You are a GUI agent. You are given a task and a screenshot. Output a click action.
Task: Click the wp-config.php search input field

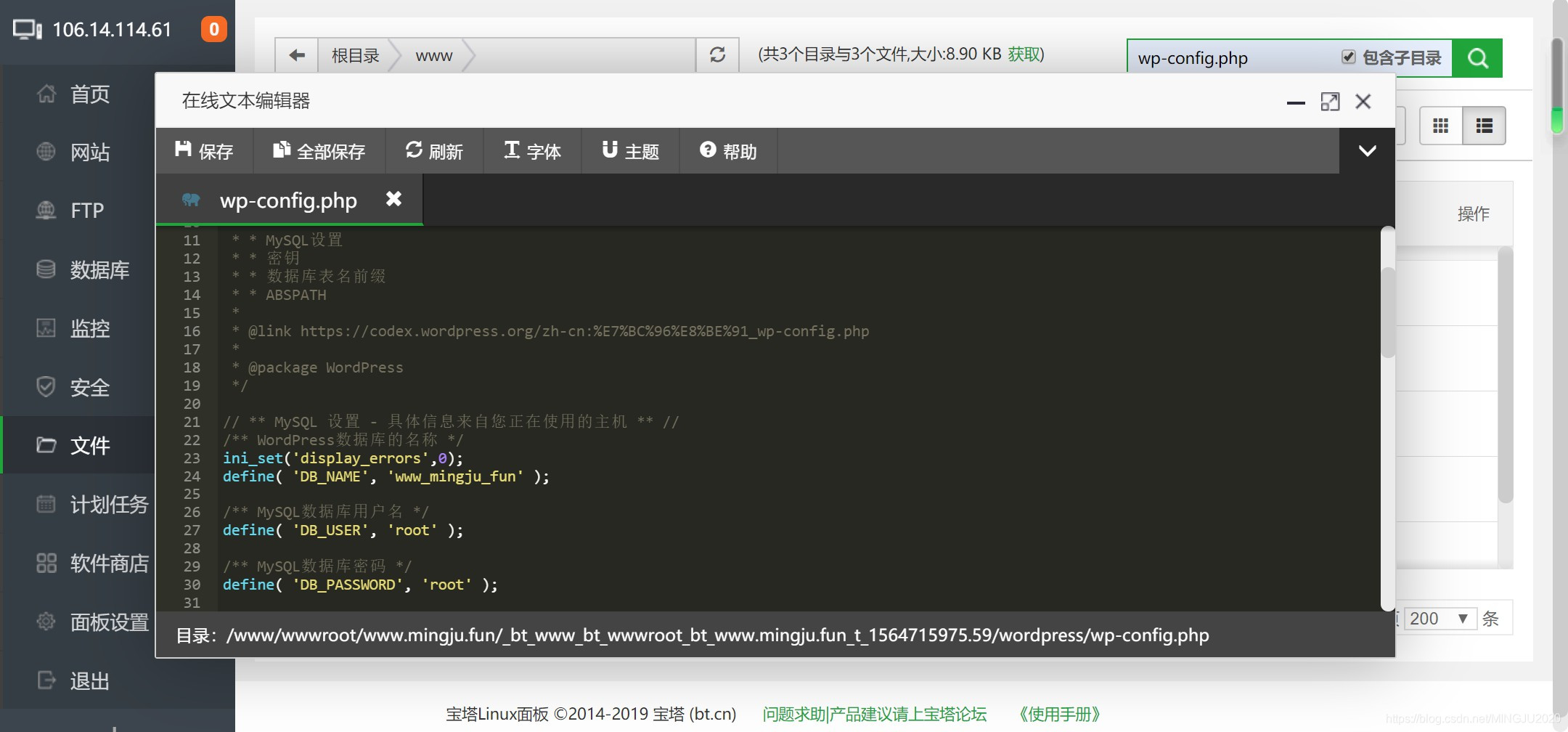(1234, 58)
